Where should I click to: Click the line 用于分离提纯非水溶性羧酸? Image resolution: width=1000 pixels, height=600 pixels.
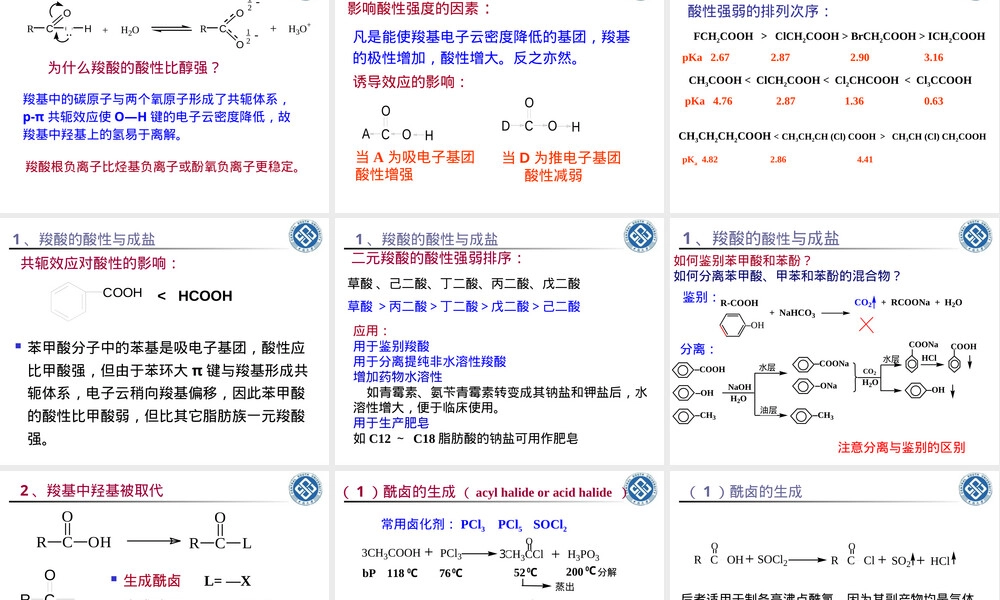[x=429, y=362]
